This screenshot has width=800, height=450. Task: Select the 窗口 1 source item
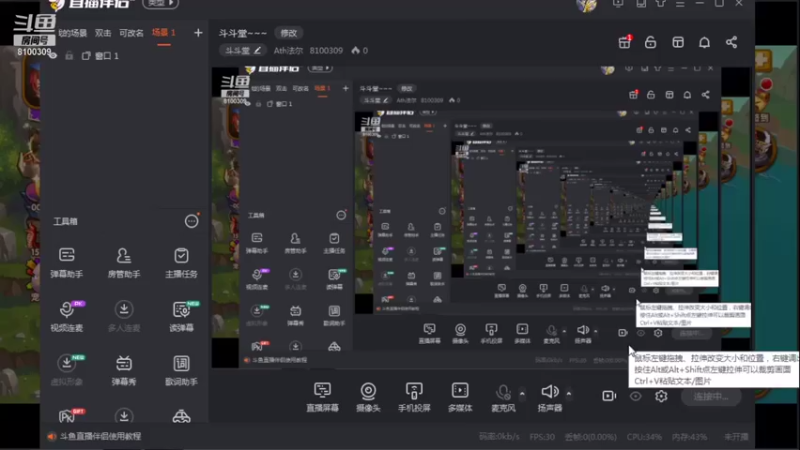(x=107, y=56)
